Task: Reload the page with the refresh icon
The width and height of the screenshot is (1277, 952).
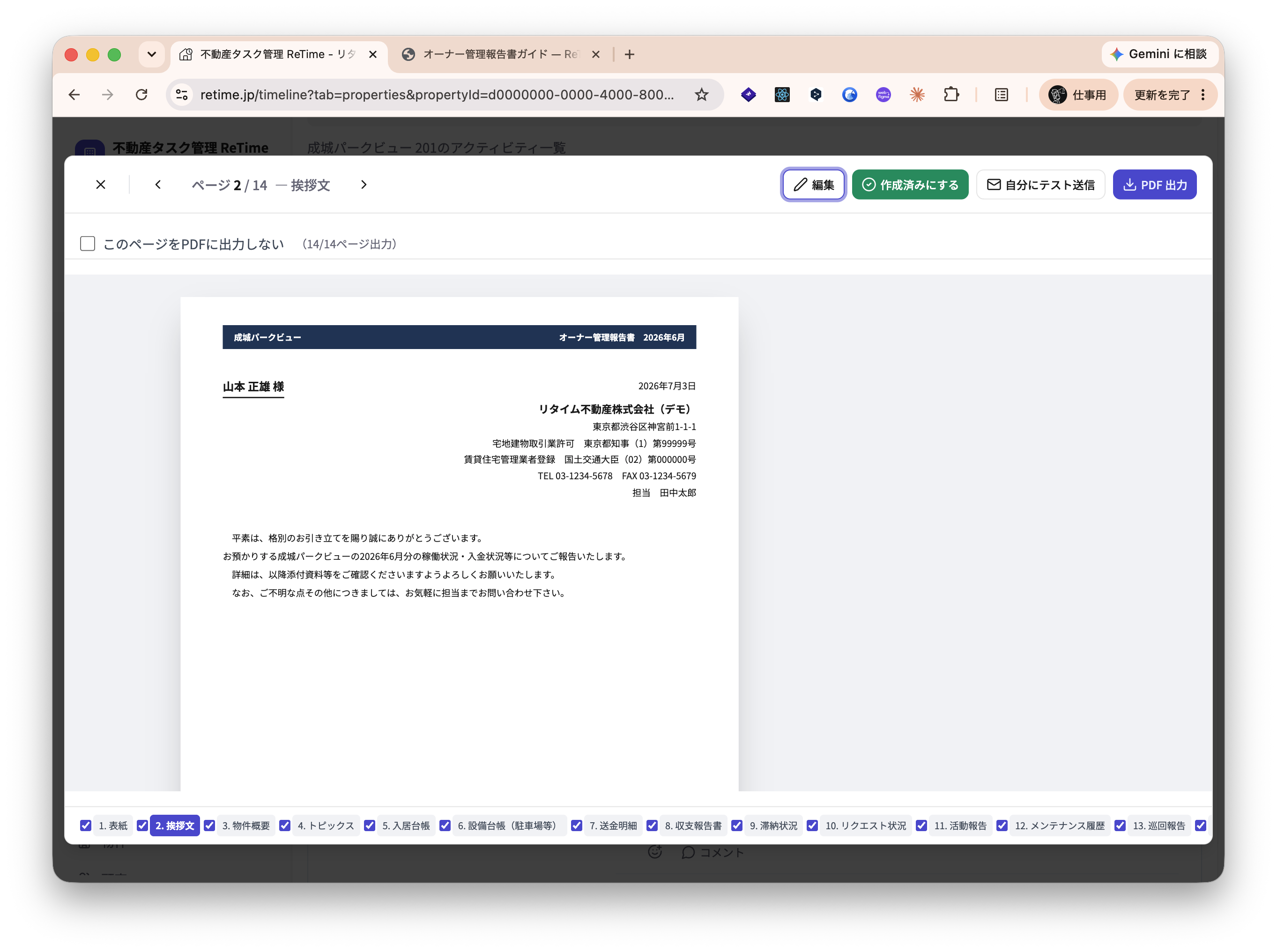Action: pyautogui.click(x=141, y=95)
